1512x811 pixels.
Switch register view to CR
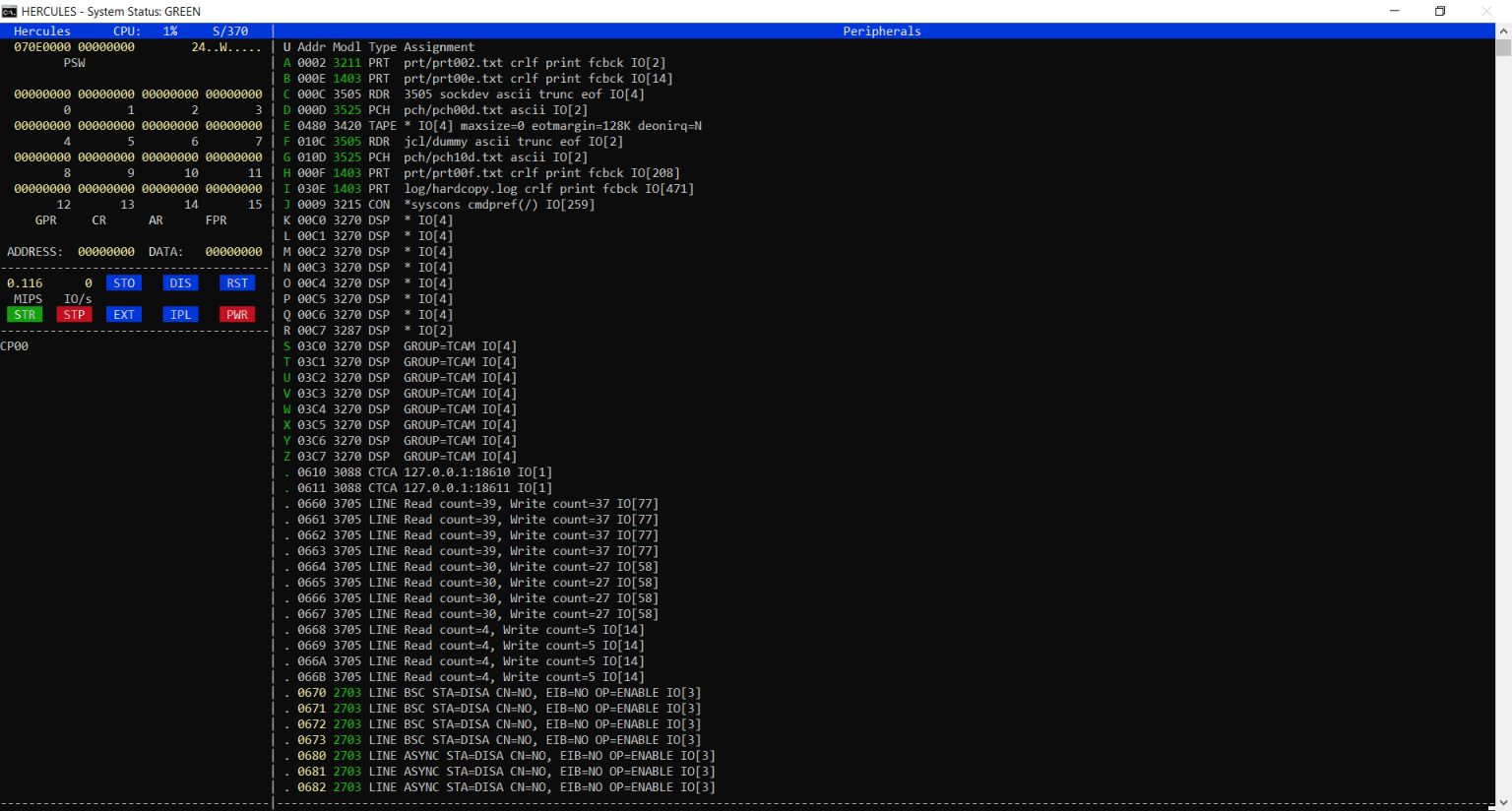coord(99,220)
